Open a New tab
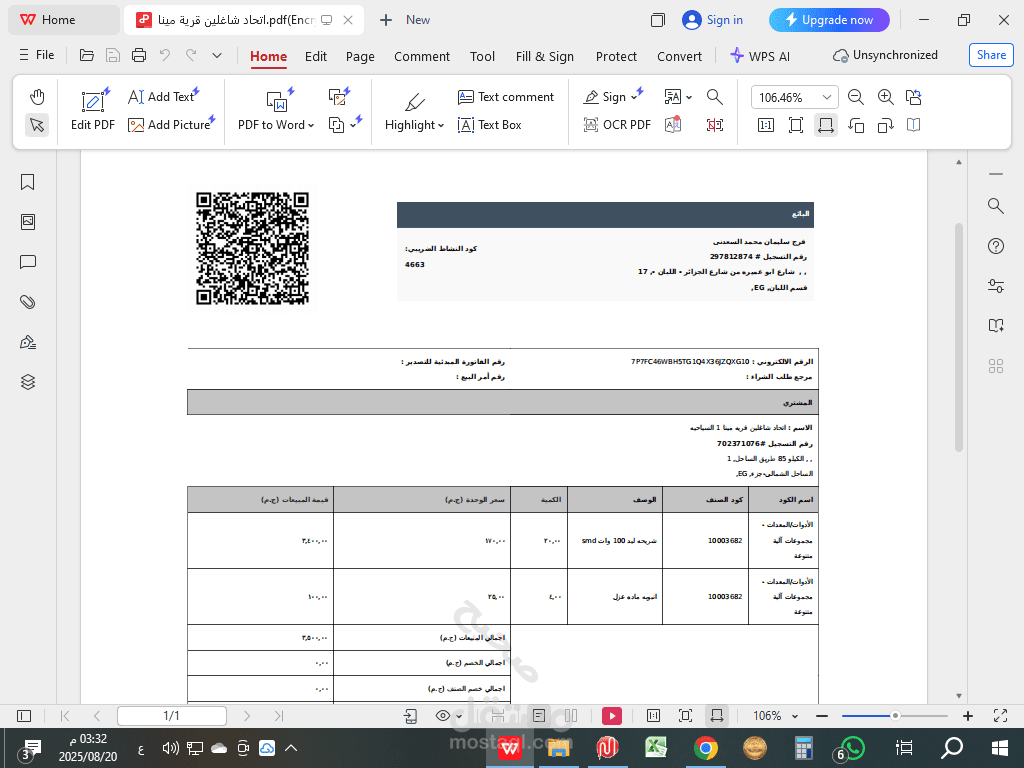The height and width of the screenshot is (768, 1024). pos(405,20)
